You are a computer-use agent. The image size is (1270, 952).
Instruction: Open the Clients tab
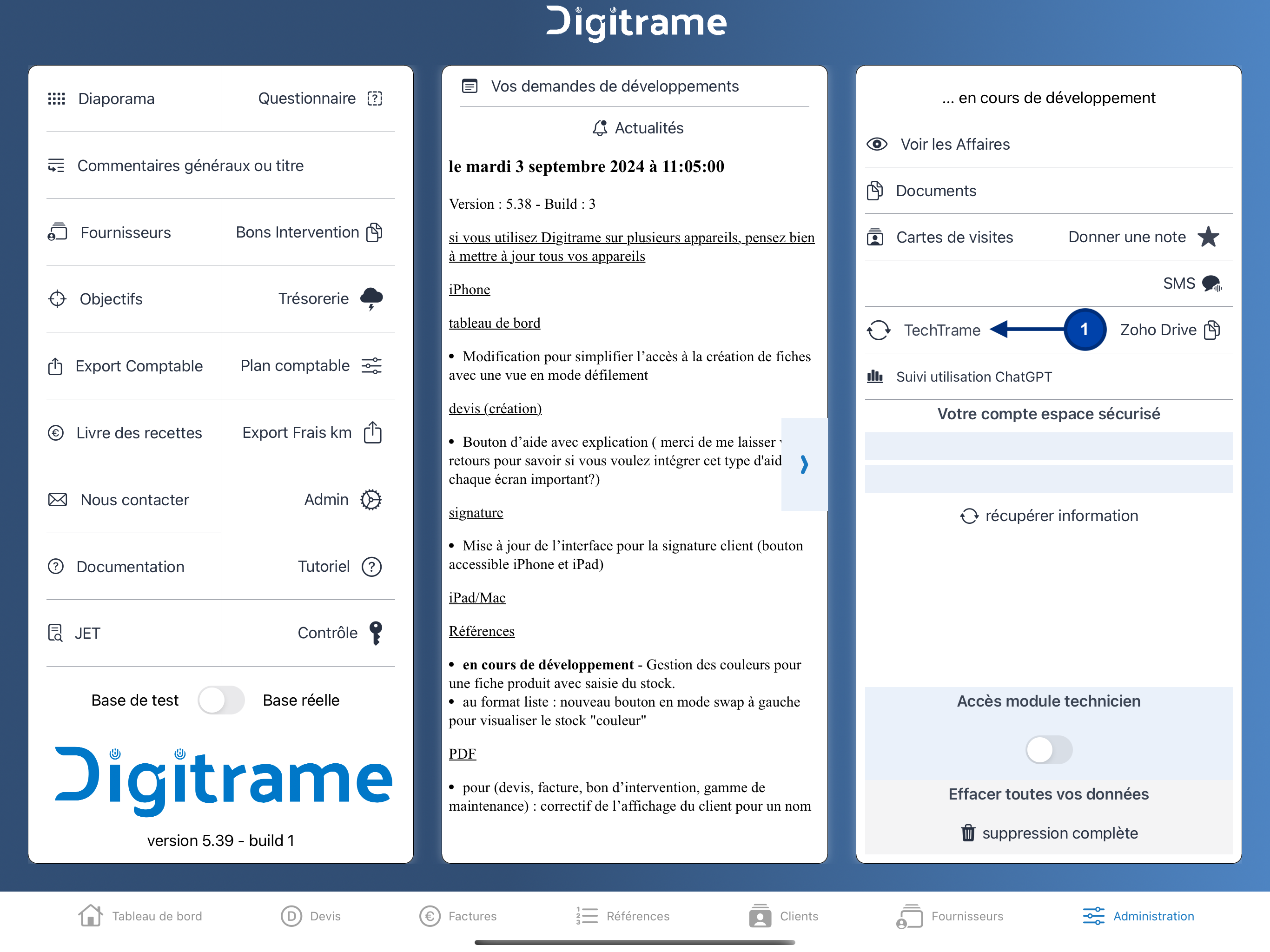coord(784,916)
